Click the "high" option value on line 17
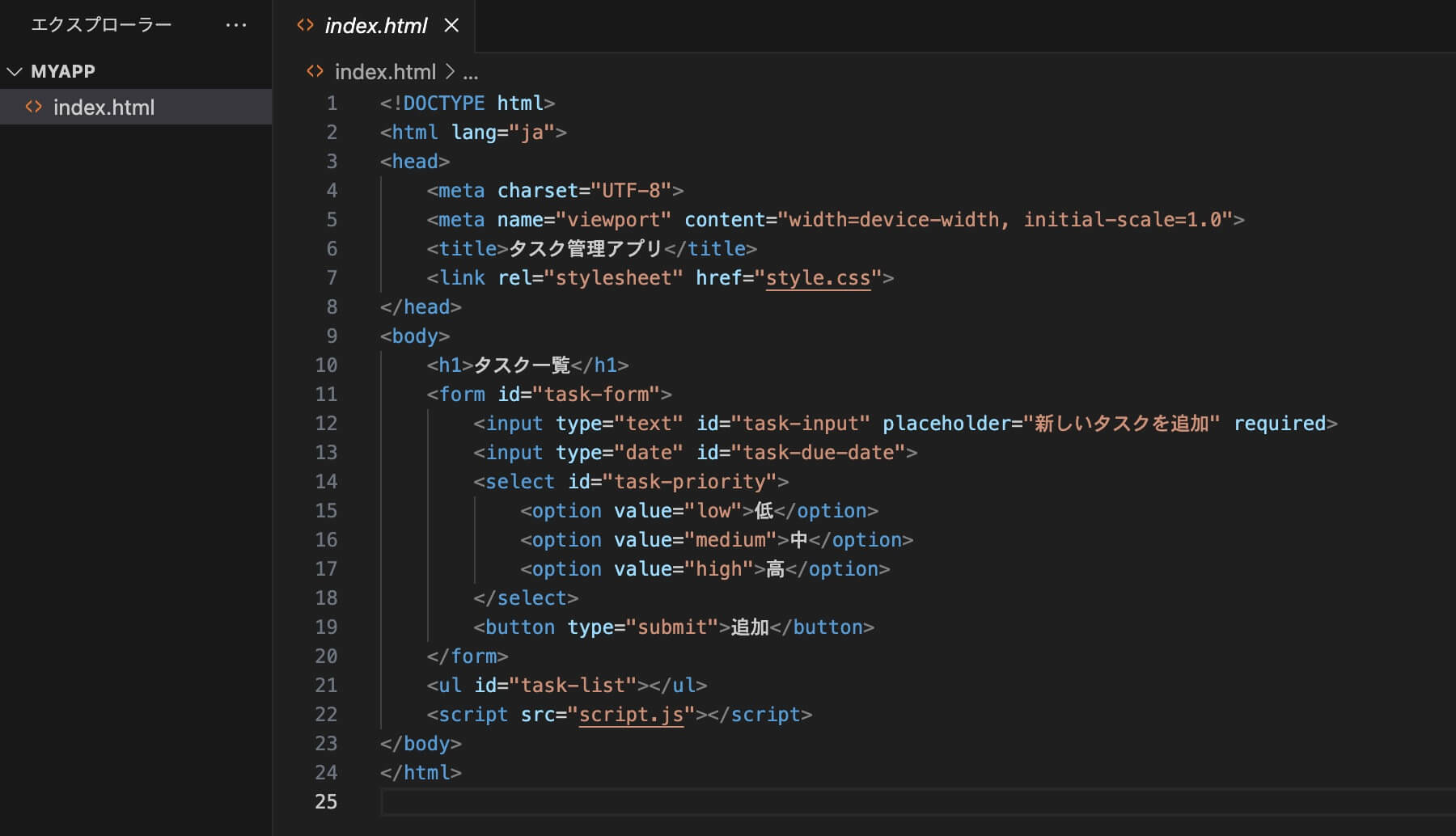This screenshot has width=1456, height=836. [x=718, y=569]
